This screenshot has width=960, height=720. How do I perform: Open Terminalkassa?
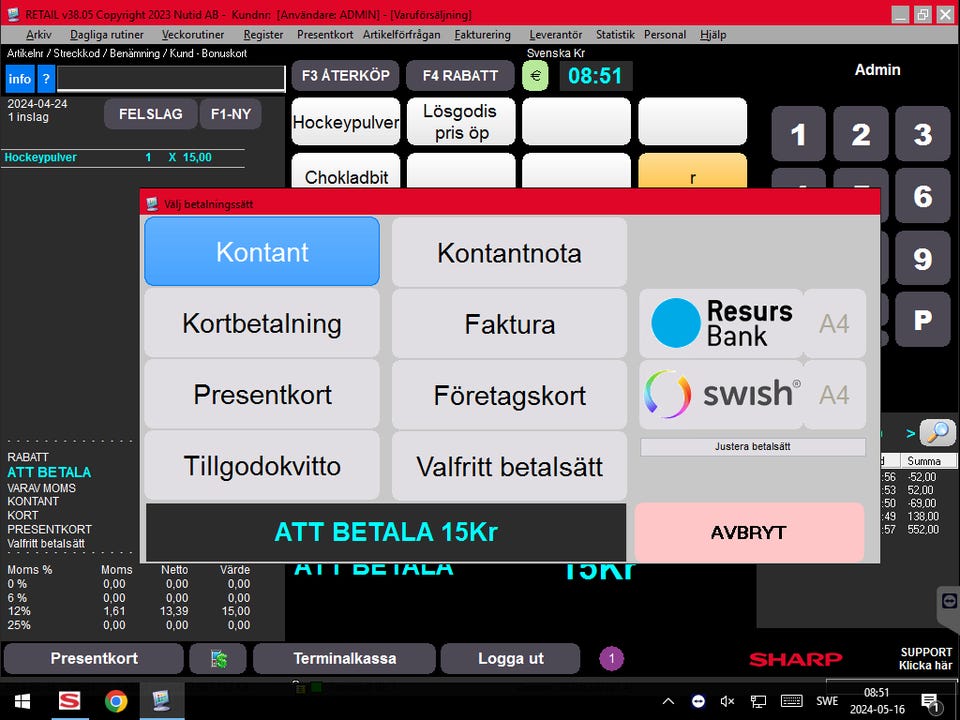[x=345, y=658]
